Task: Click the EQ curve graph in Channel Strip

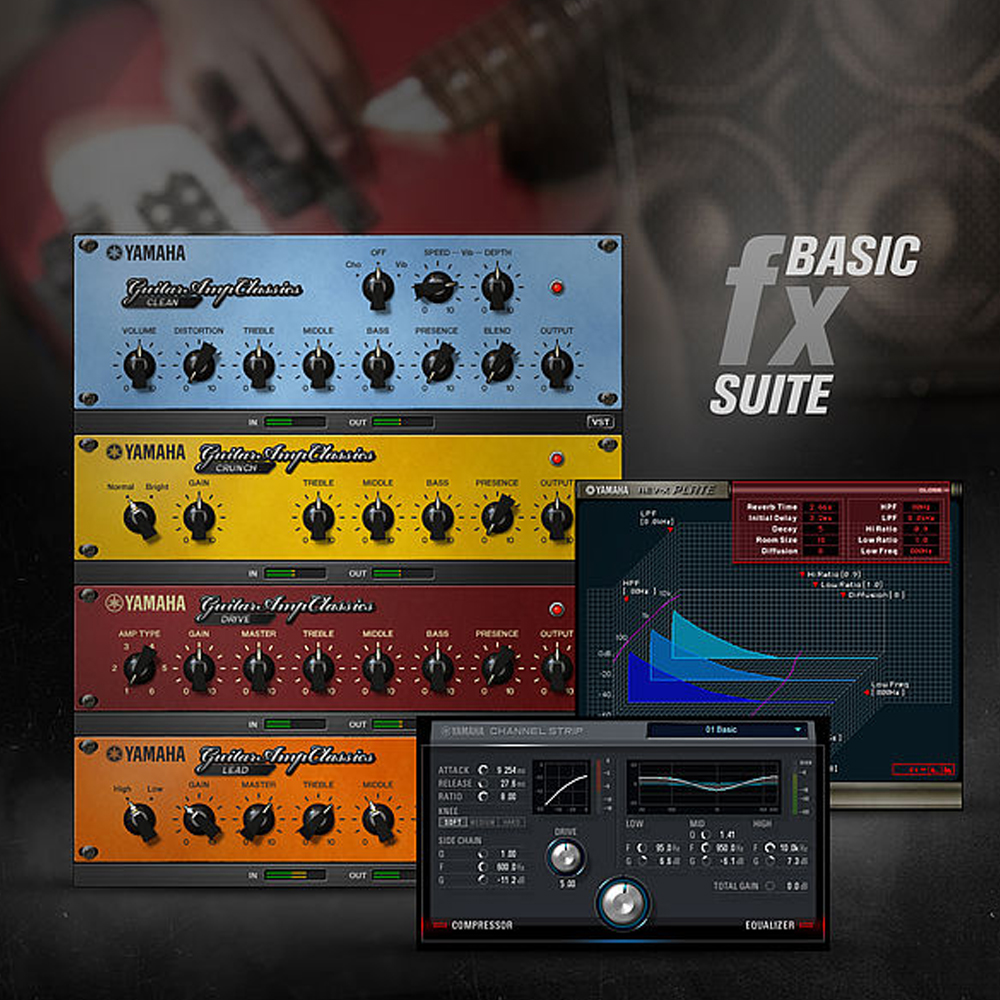Action: tap(703, 786)
